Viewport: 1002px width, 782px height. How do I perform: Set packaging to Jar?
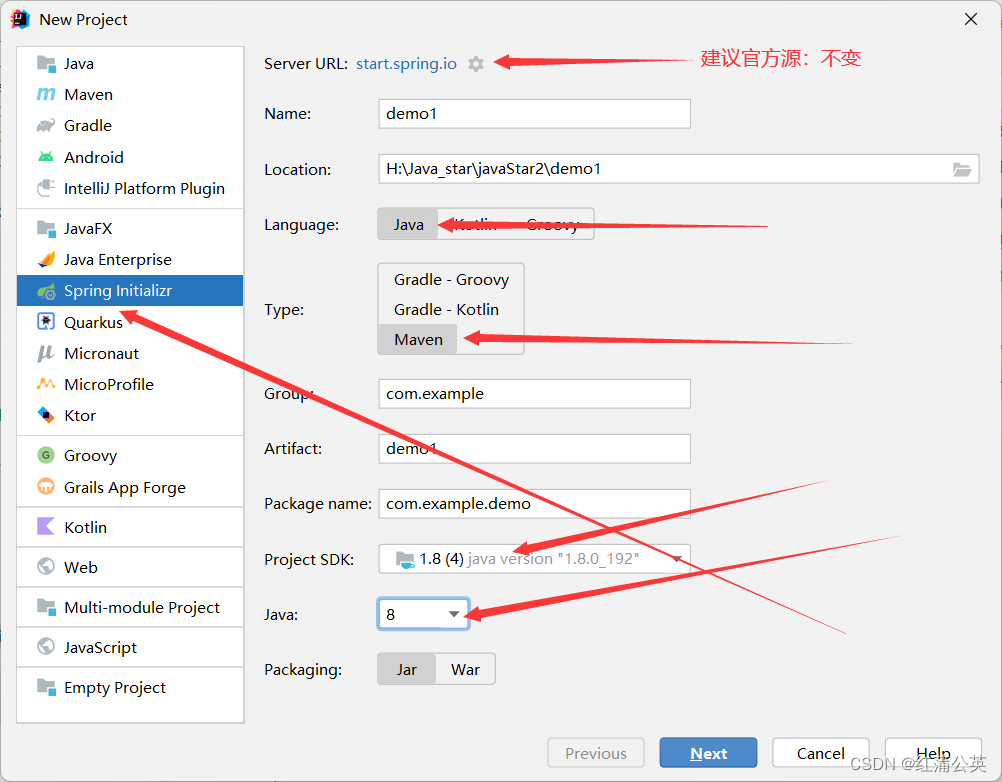[x=406, y=669]
